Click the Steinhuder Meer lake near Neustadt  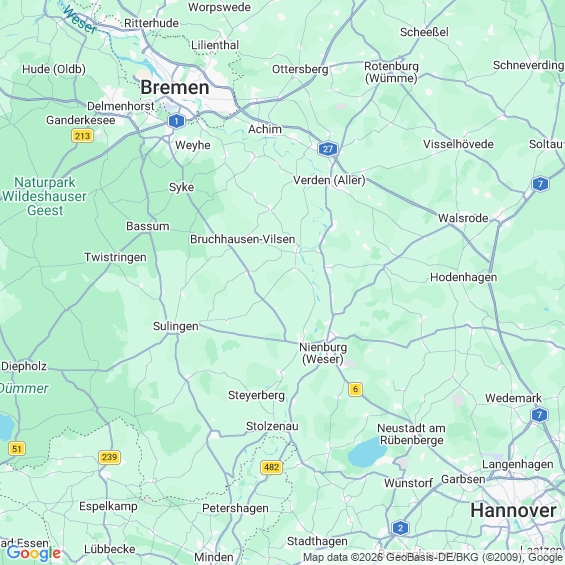tap(367, 452)
